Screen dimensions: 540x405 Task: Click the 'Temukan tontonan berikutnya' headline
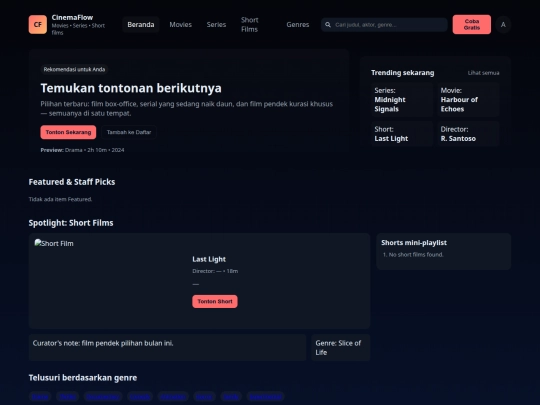pyautogui.click(x=131, y=88)
